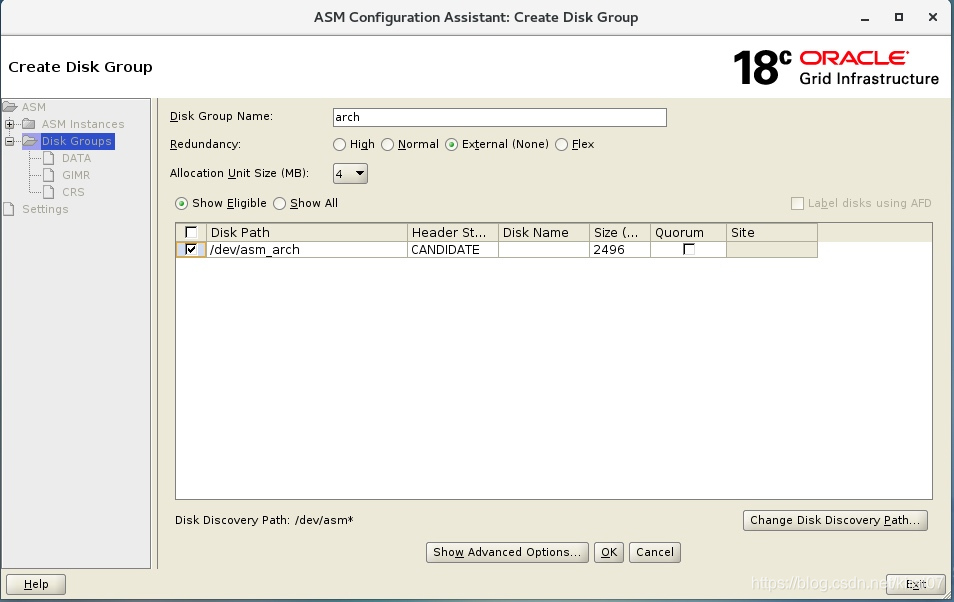Open GIMR disk group in tree
Screen dimensions: 954x602
click(76, 175)
